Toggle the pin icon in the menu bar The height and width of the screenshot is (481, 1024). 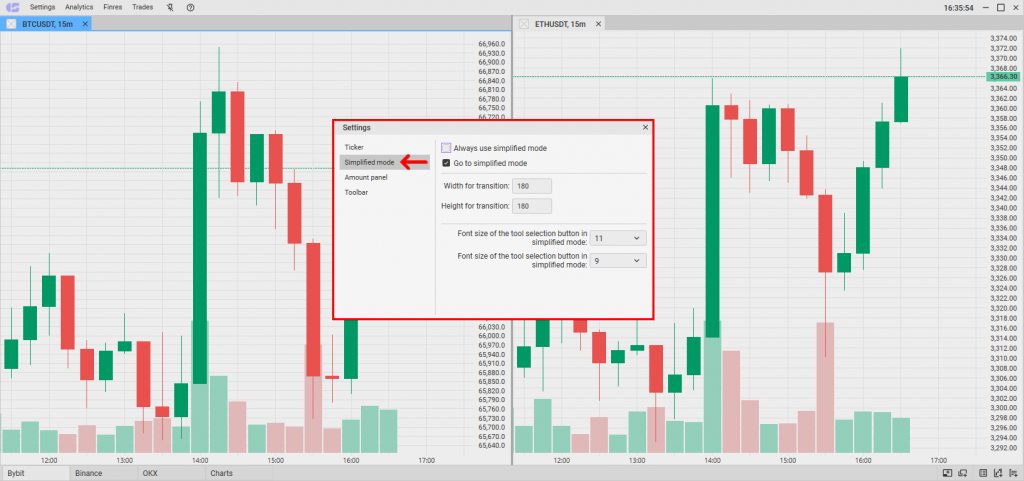170,7
